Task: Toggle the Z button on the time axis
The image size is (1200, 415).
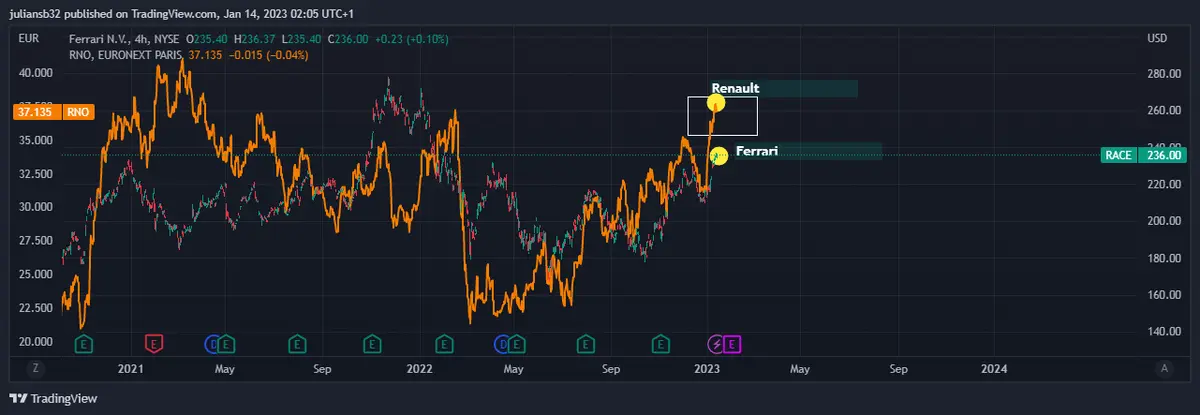Action: (36, 368)
